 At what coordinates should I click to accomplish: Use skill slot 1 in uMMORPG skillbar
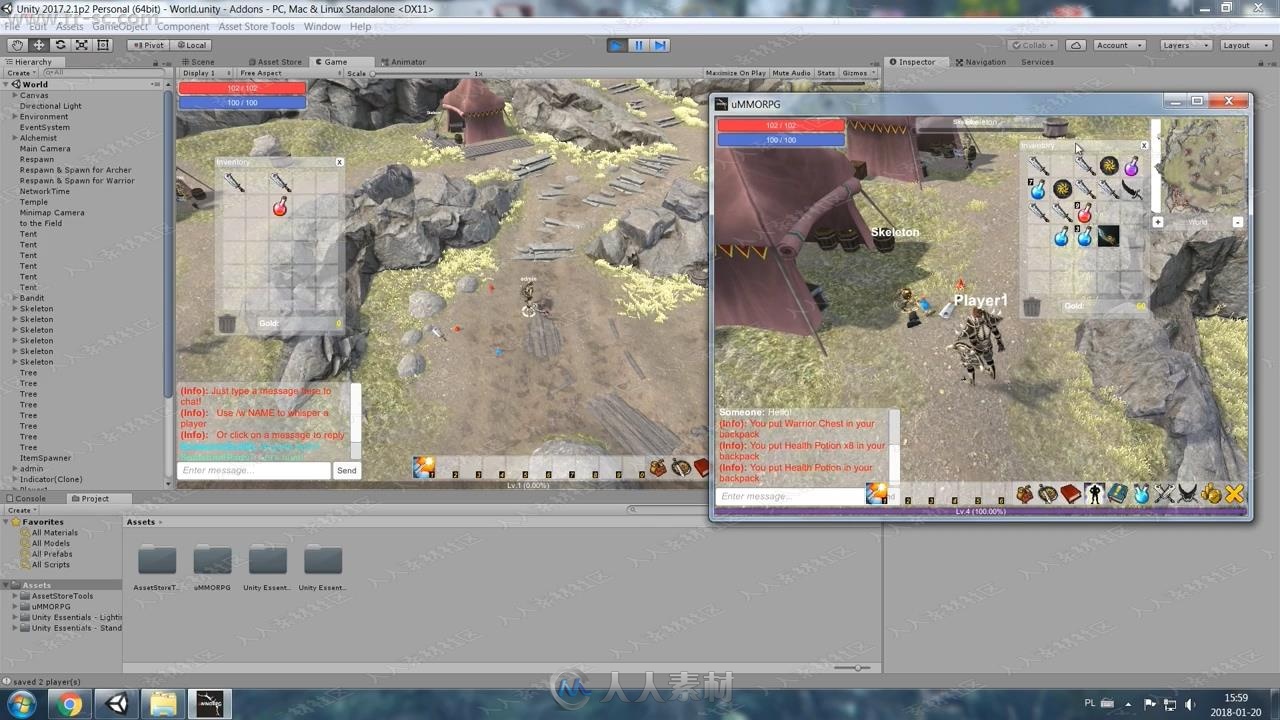877,493
